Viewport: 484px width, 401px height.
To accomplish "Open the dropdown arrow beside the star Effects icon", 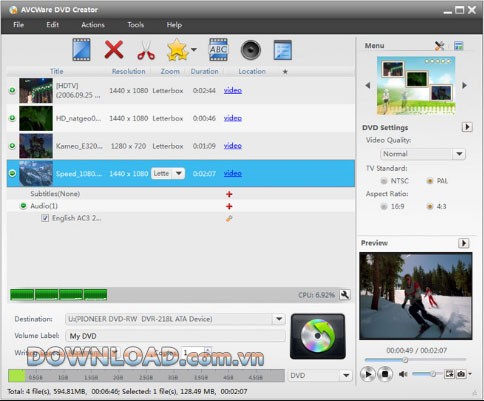I will 194,50.
